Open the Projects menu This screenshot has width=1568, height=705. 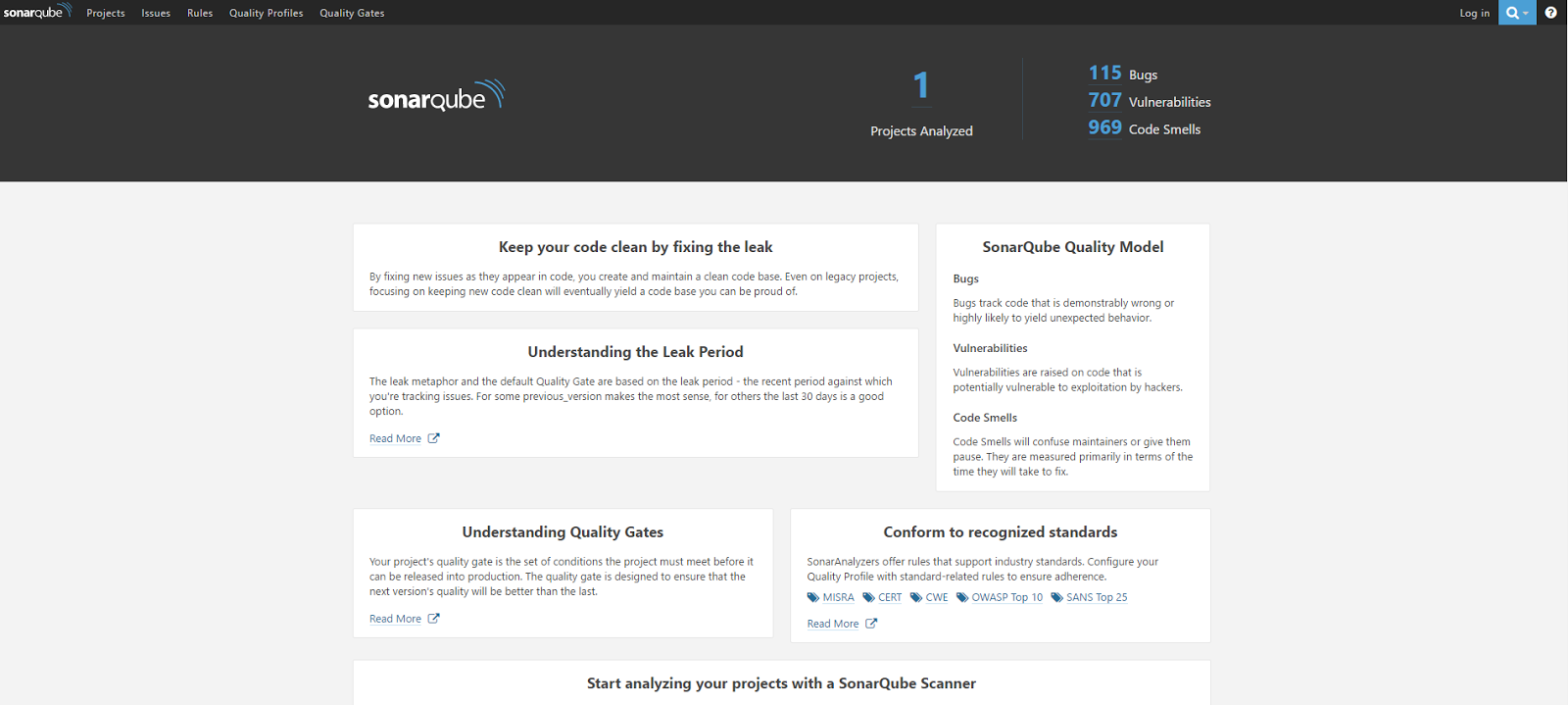106,13
